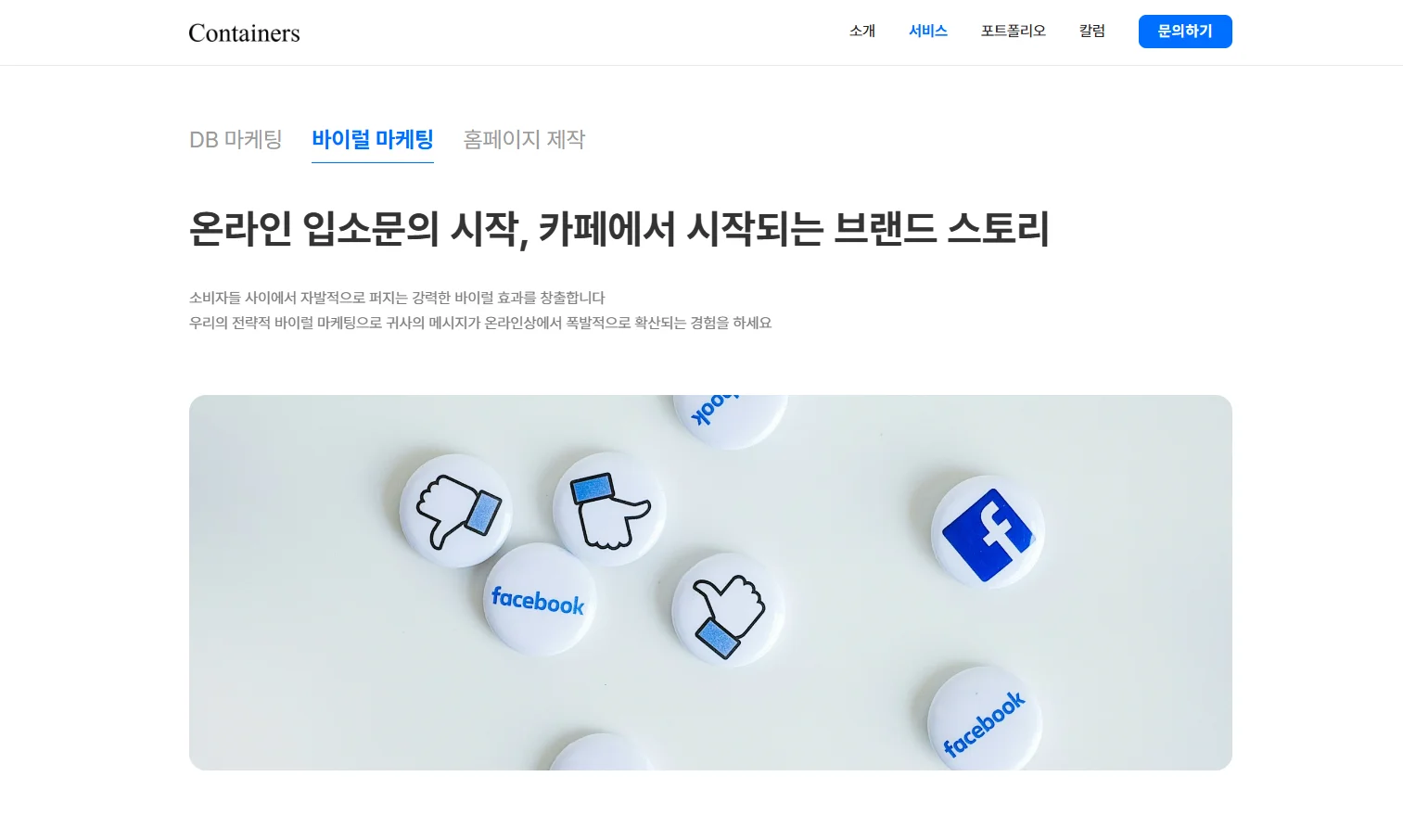Viewport: 1403px width, 840px height.
Task: Click the blue Facebook f logo badge
Action: (988, 532)
